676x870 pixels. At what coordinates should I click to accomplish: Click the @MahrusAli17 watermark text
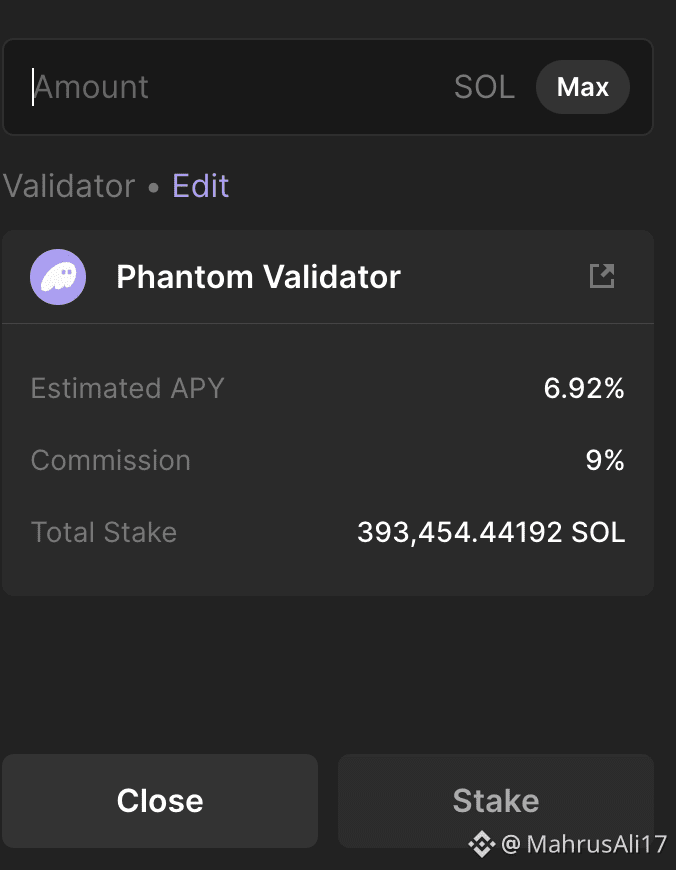click(576, 845)
